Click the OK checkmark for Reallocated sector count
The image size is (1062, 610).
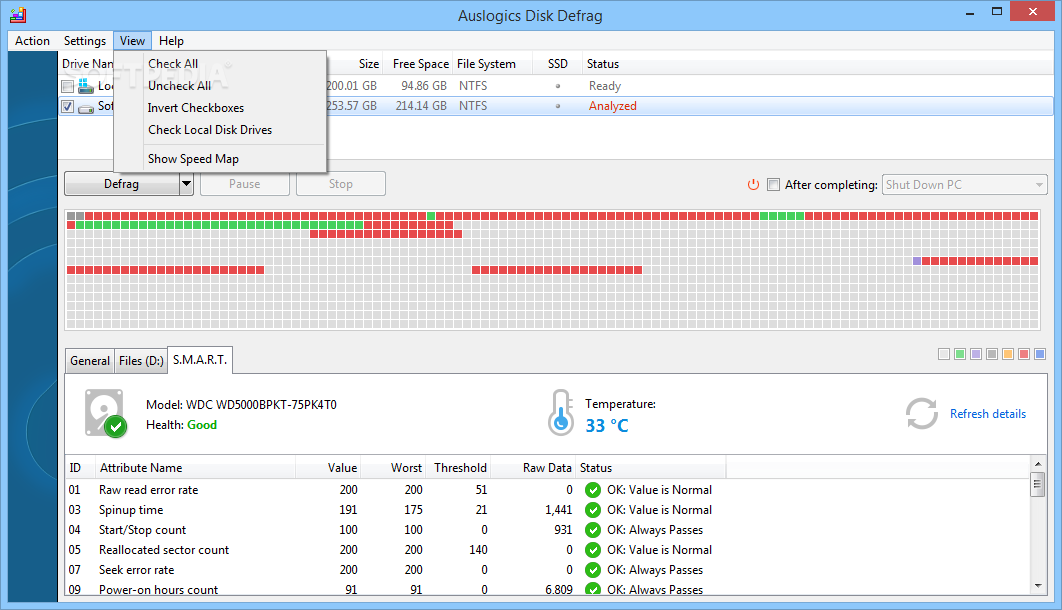pos(593,550)
